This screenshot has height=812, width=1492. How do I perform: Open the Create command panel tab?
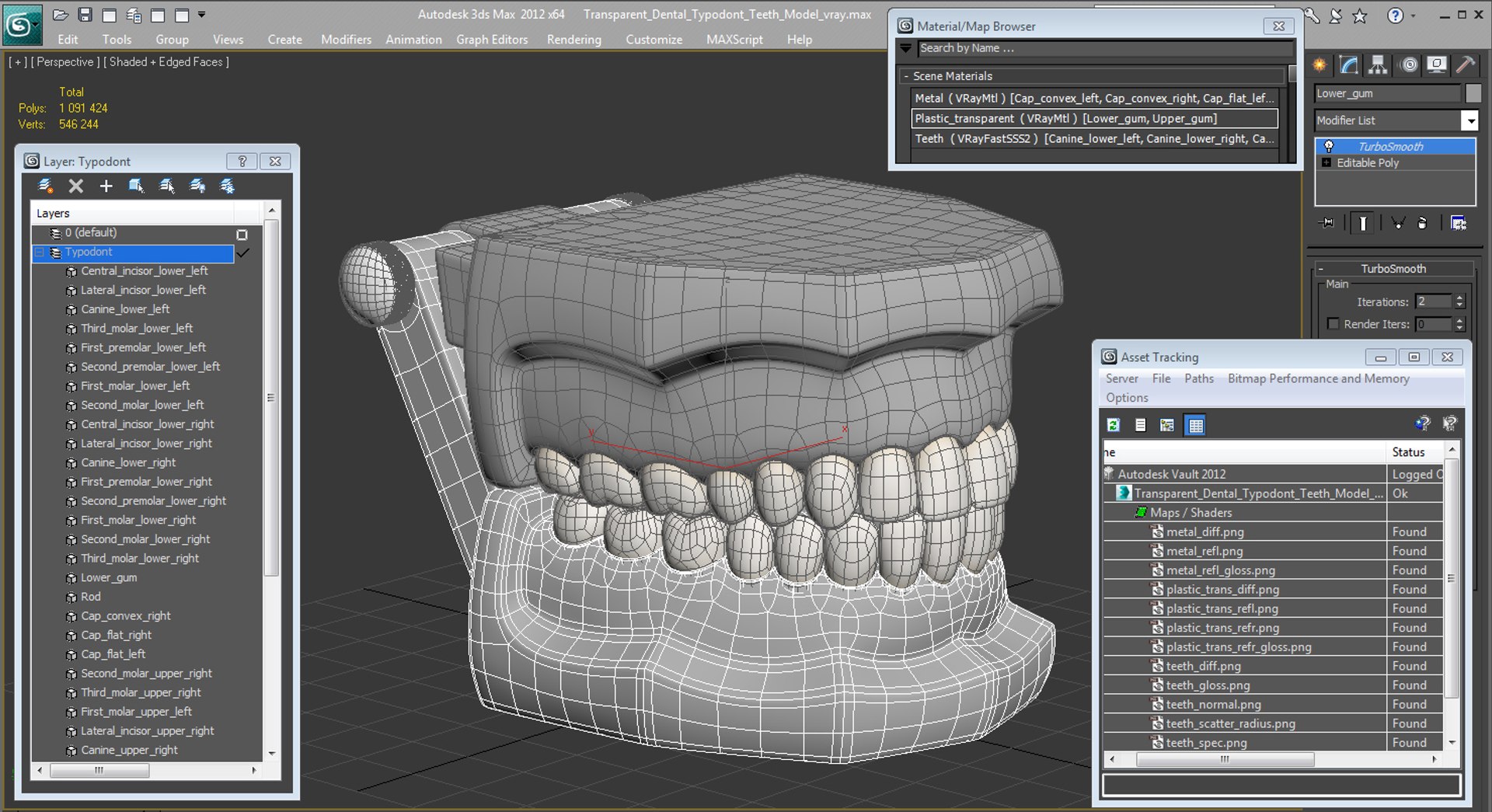[1319, 65]
